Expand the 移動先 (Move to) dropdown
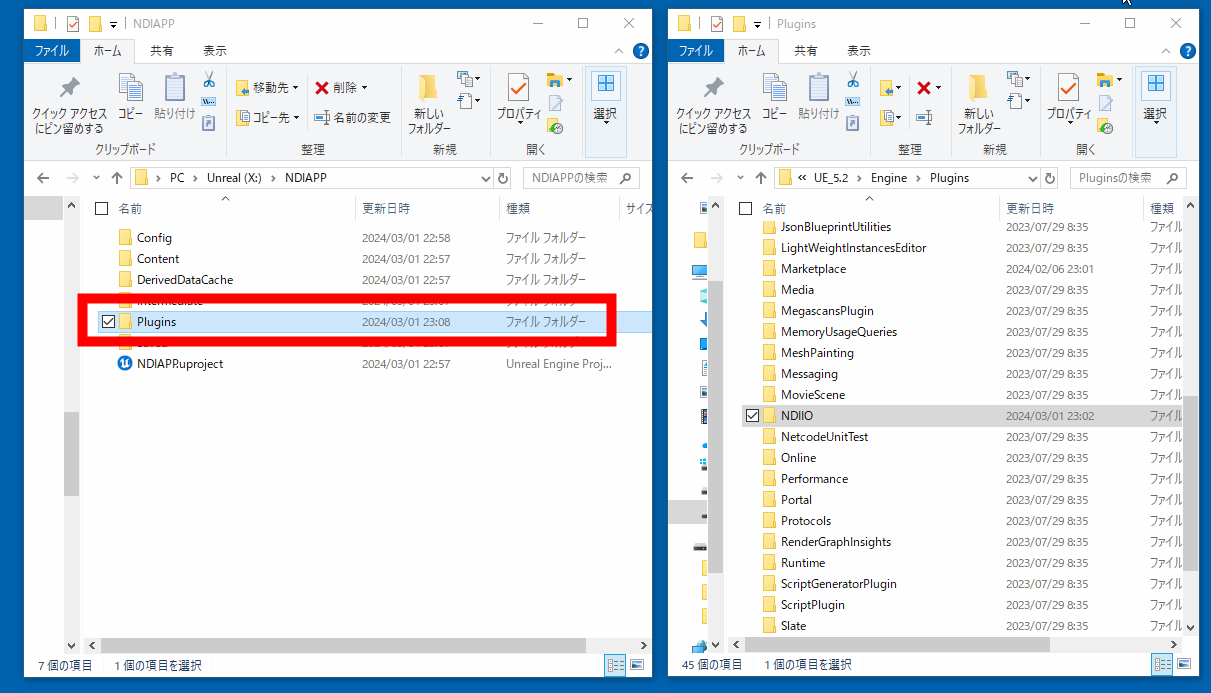The width and height of the screenshot is (1211, 693). click(x=269, y=88)
